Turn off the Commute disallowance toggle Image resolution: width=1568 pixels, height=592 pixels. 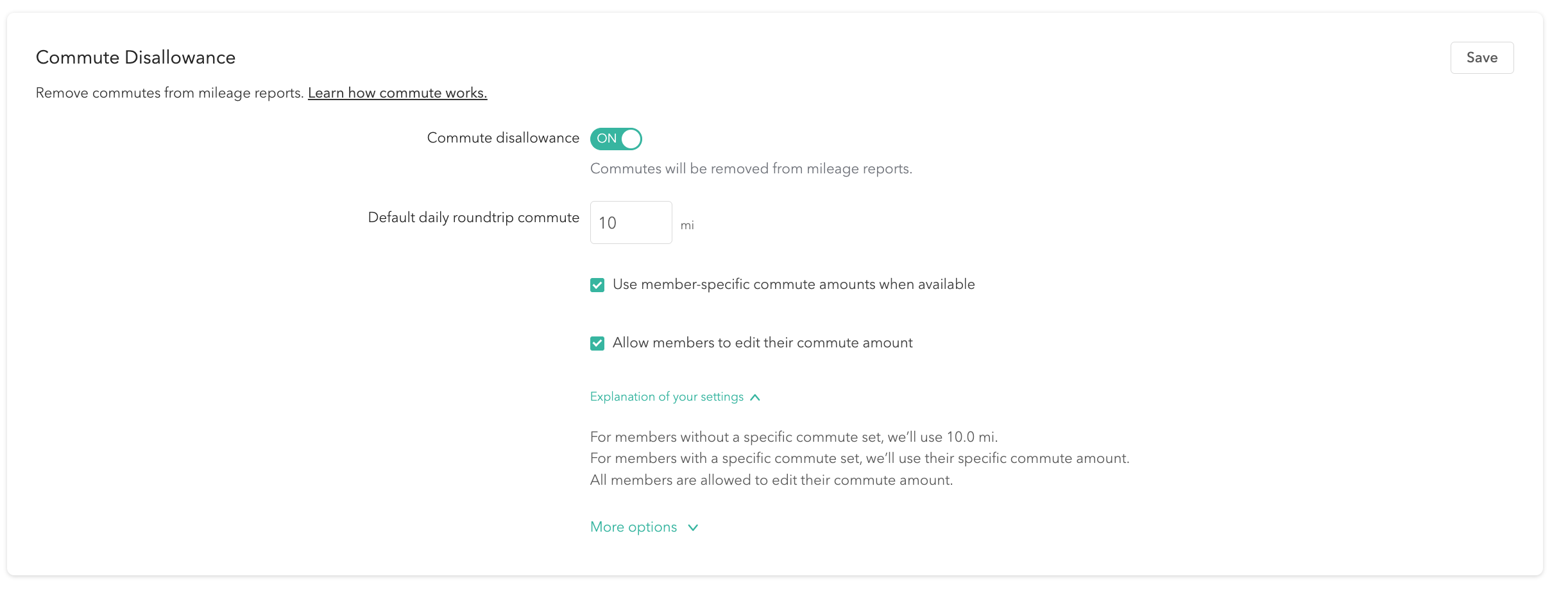click(616, 139)
